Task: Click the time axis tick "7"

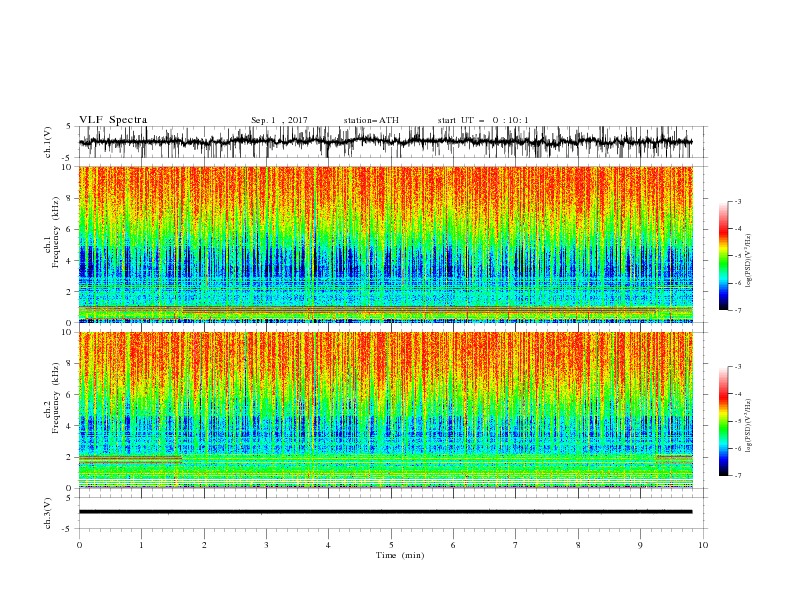Action: point(516,545)
